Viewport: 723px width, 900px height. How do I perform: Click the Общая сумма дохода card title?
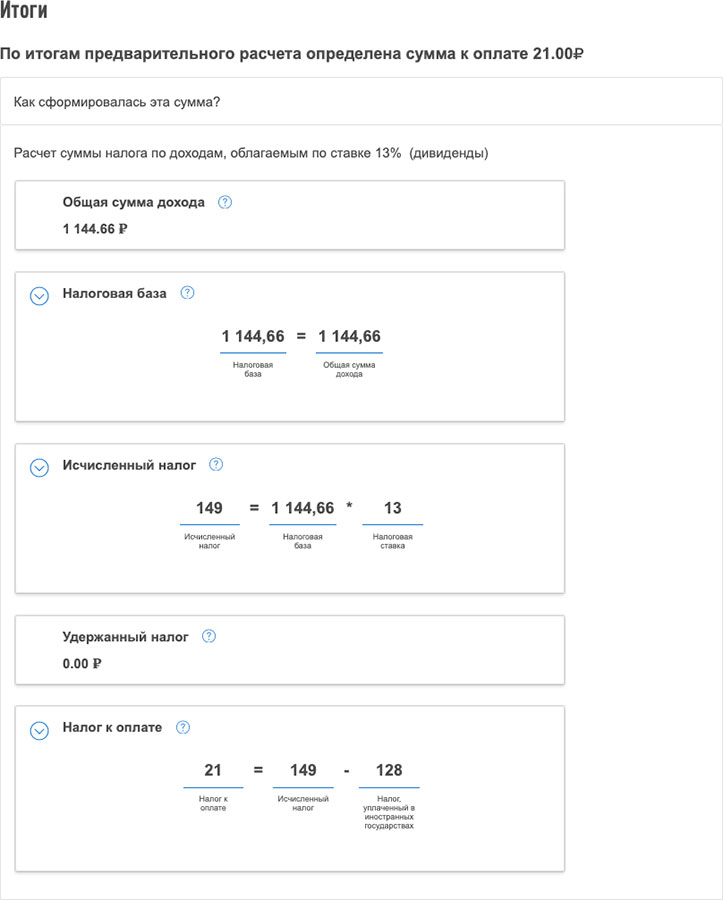(133, 202)
